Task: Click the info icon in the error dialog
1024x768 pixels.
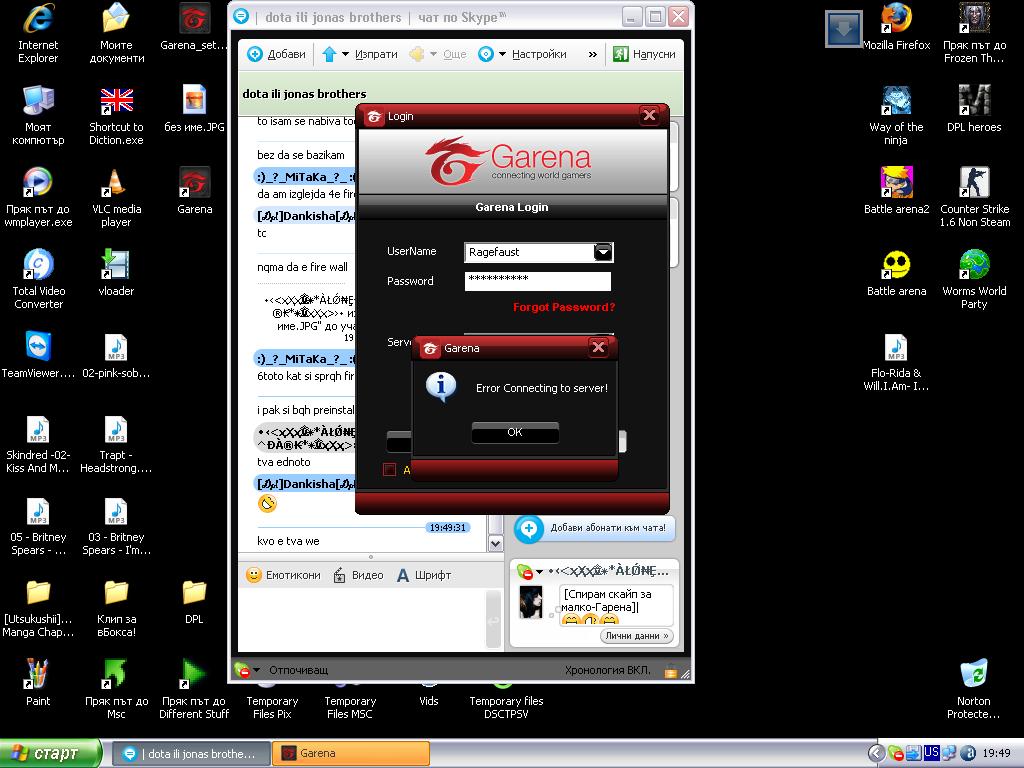Action: (x=441, y=387)
